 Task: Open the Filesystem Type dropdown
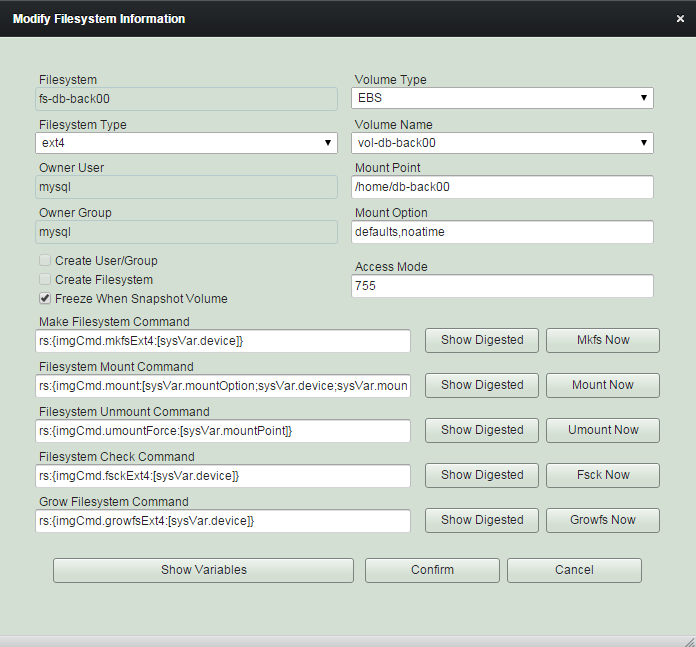click(x=186, y=143)
